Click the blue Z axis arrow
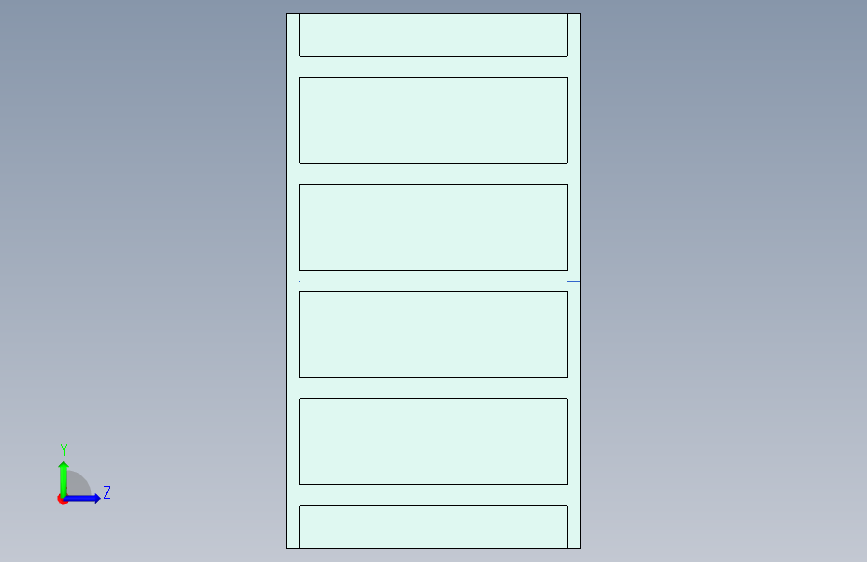Screen dimensions: 867x562 (x=83, y=498)
